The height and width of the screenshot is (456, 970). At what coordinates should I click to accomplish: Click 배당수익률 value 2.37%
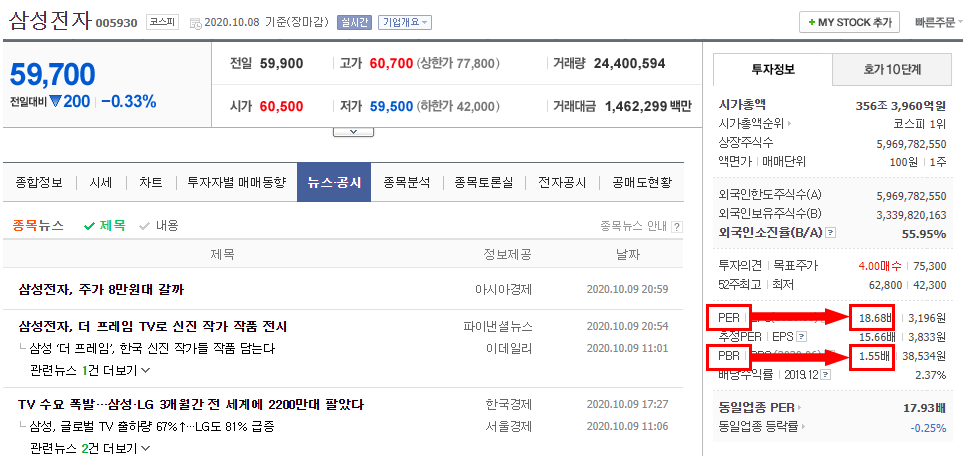[930, 375]
